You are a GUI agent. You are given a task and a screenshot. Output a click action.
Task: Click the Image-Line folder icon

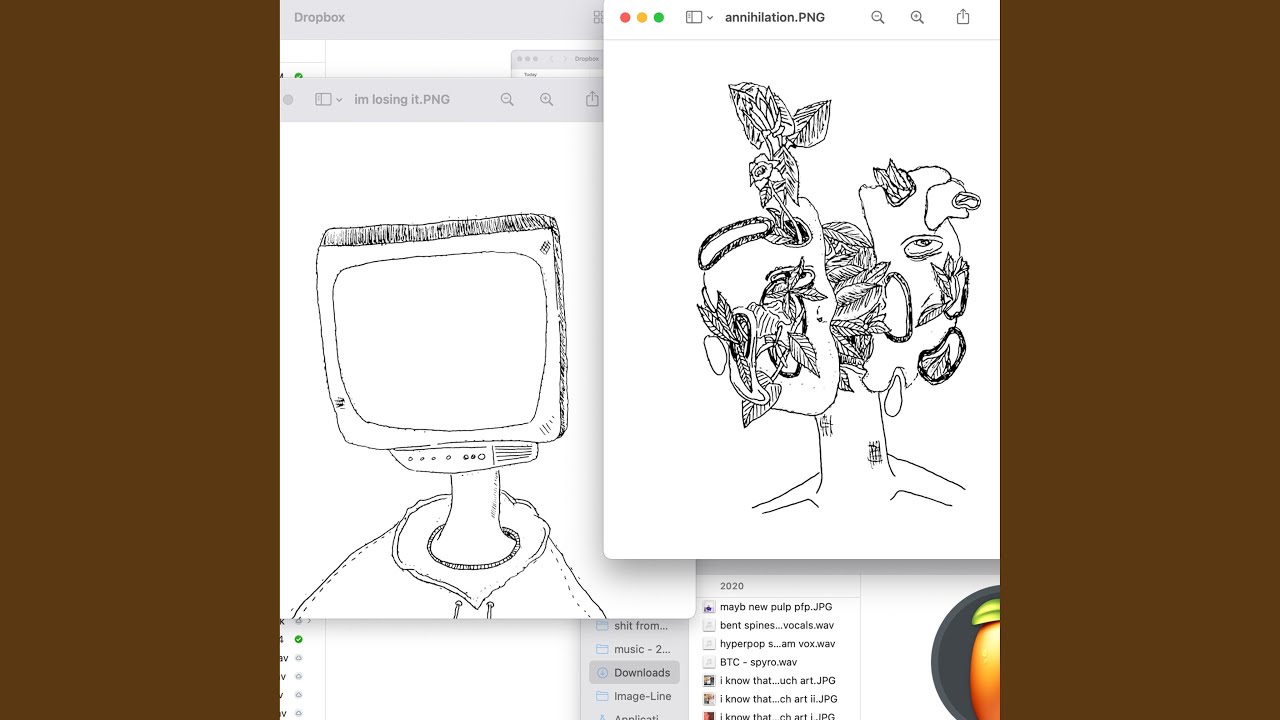[602, 696]
